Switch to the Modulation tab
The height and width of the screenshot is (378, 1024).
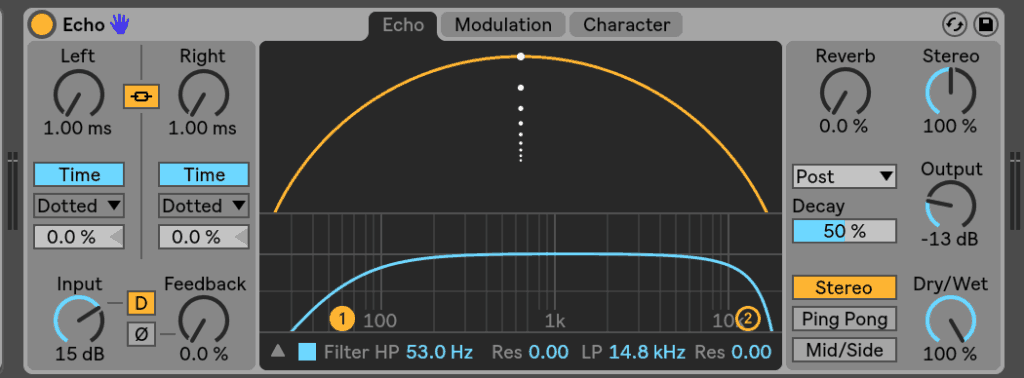point(503,25)
